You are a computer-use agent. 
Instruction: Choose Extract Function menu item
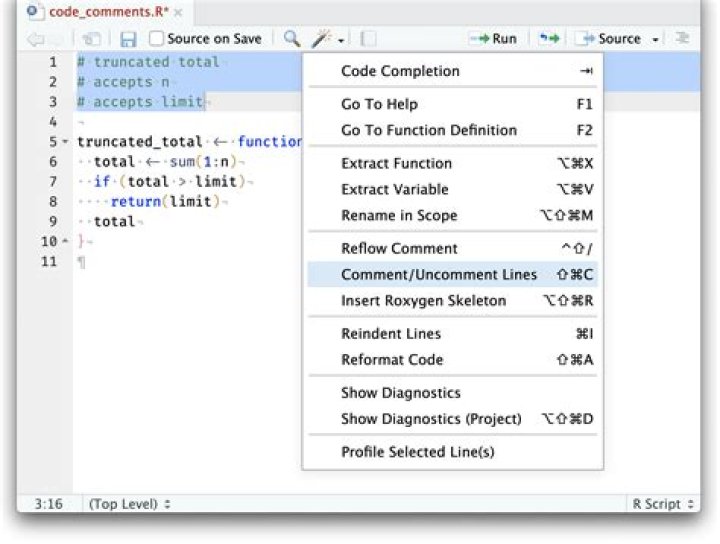452,163
